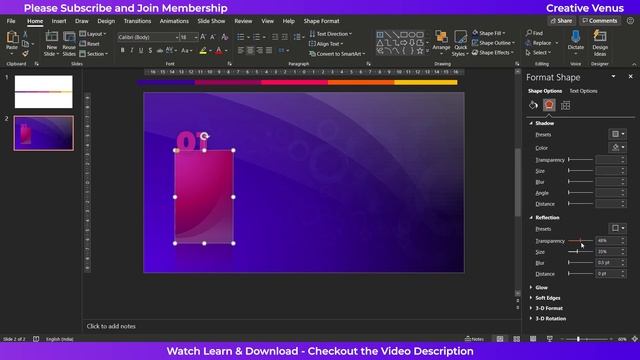Select slide 1 thumbnail

point(44,92)
